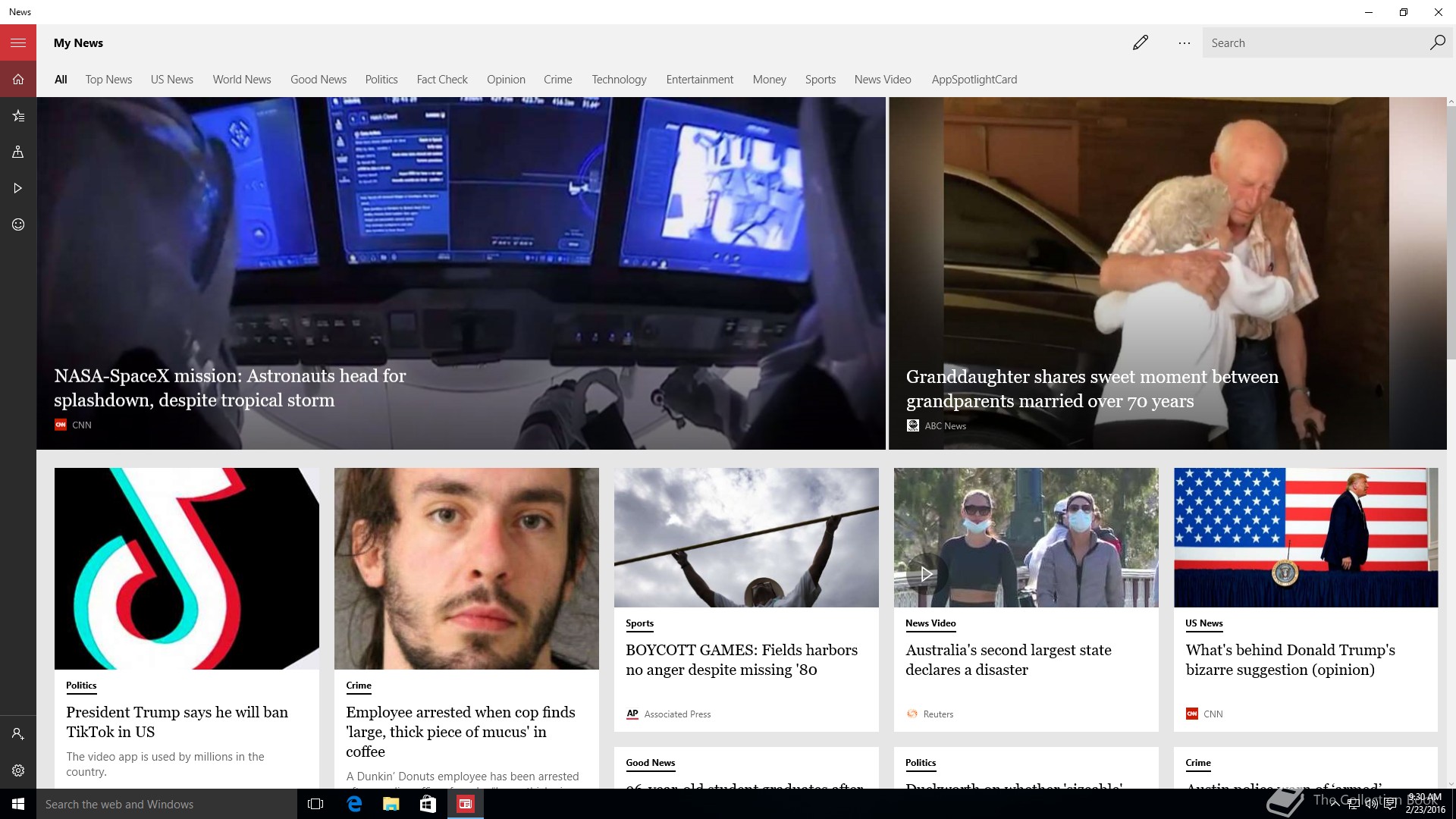Open the Donald Trump bizarre suggestion headline
This screenshot has width=1456, height=819.
click(x=1290, y=660)
